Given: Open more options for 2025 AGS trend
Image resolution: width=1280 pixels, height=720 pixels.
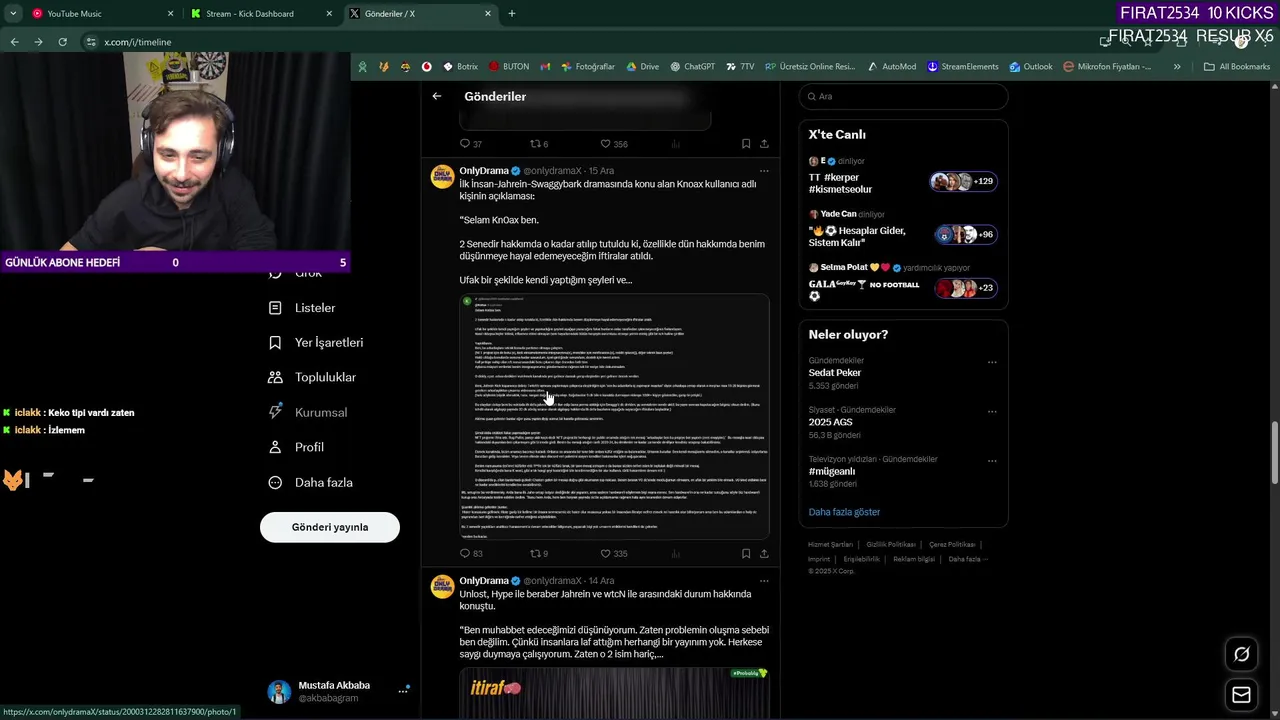Looking at the screenshot, I should tap(992, 411).
